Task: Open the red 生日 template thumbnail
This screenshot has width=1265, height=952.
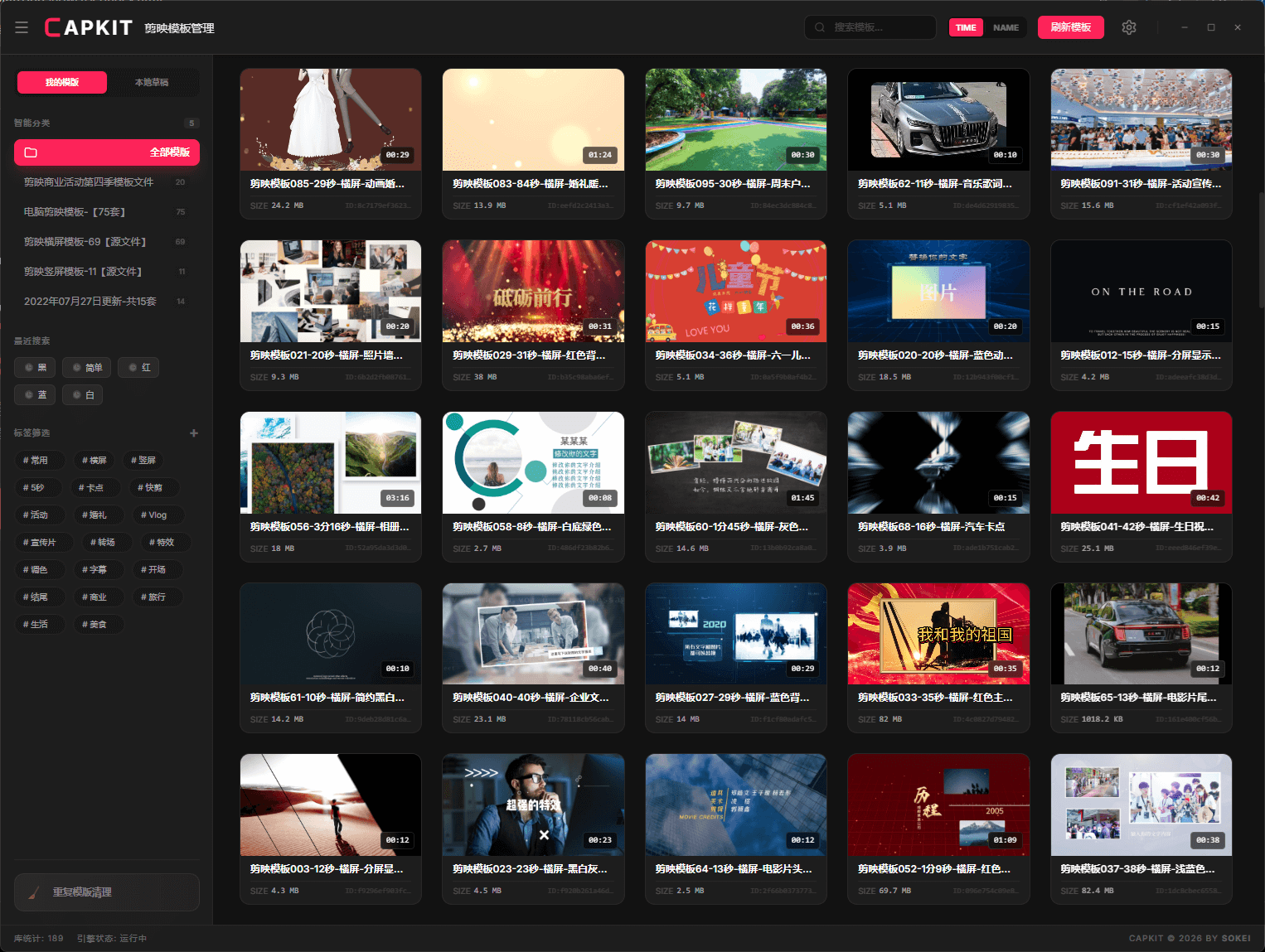Action: pos(1141,462)
